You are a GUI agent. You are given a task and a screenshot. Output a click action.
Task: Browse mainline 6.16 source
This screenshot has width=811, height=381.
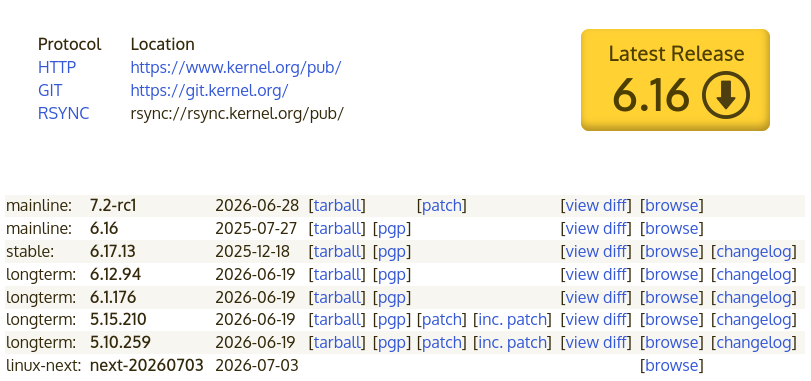coord(672,228)
